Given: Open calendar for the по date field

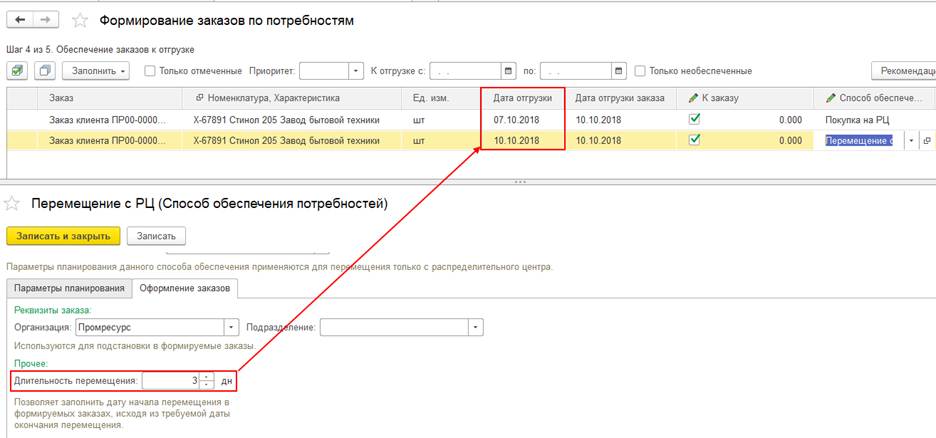Looking at the screenshot, I should 620,71.
